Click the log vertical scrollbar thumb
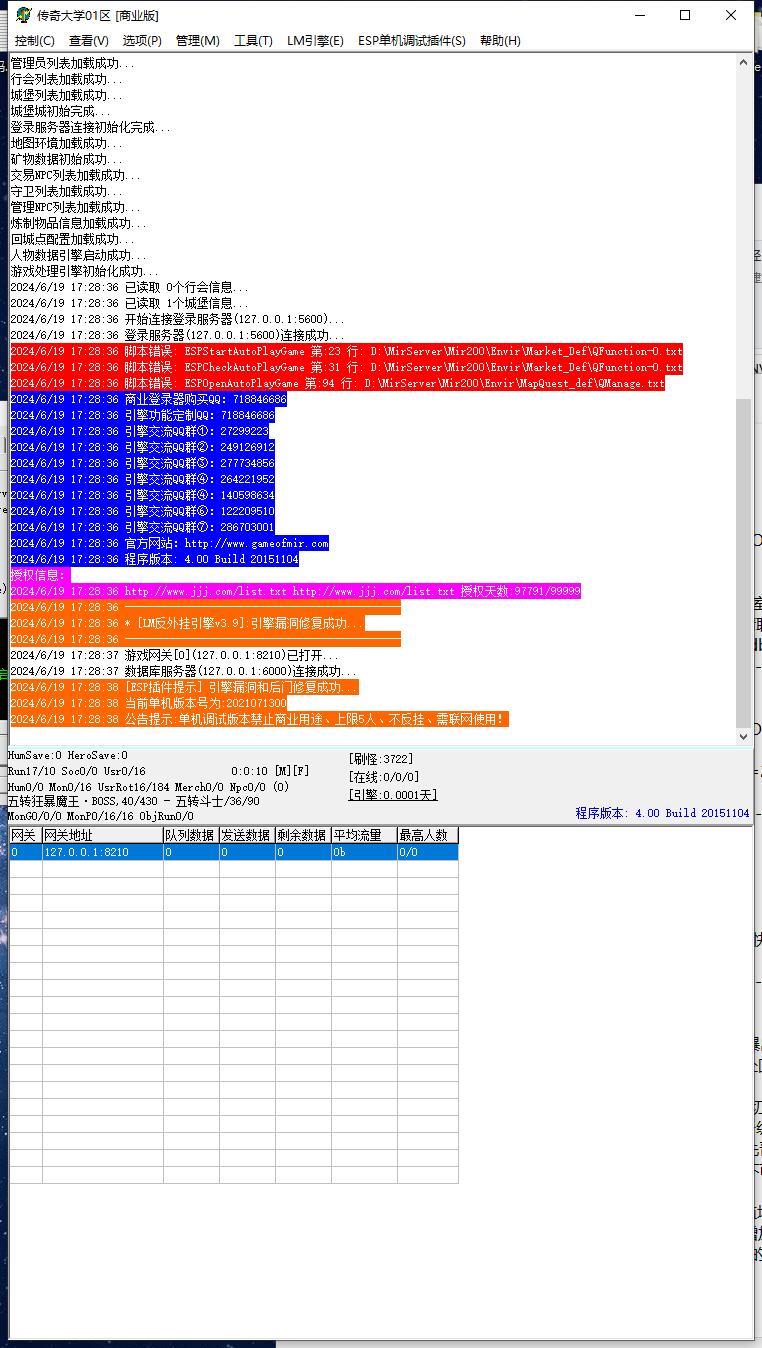 (743, 562)
